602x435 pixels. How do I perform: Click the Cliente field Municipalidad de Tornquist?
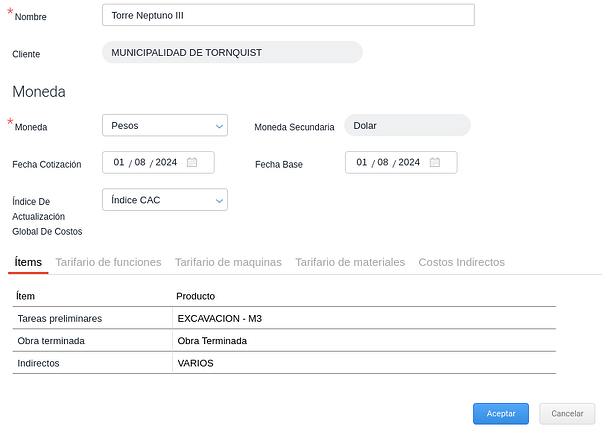coord(232,52)
